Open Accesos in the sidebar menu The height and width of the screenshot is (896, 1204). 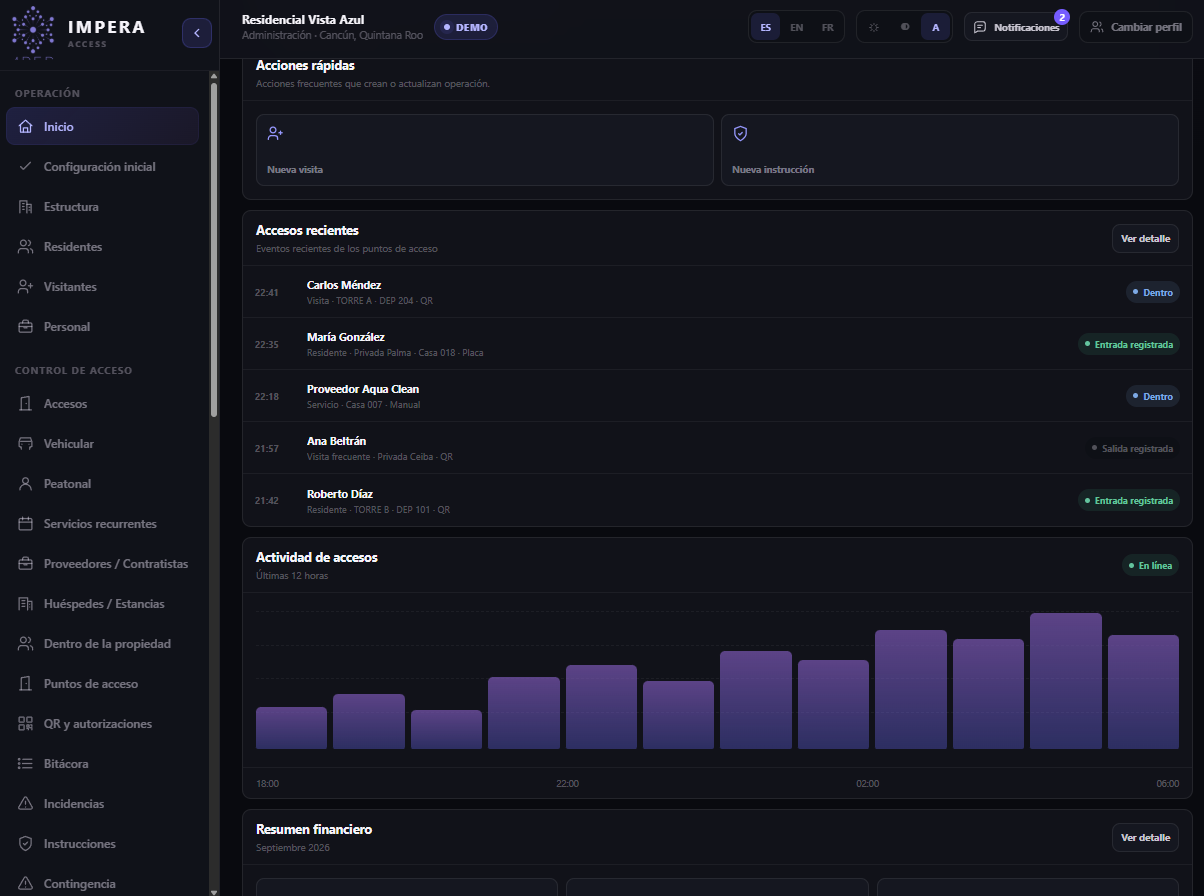[102, 404]
